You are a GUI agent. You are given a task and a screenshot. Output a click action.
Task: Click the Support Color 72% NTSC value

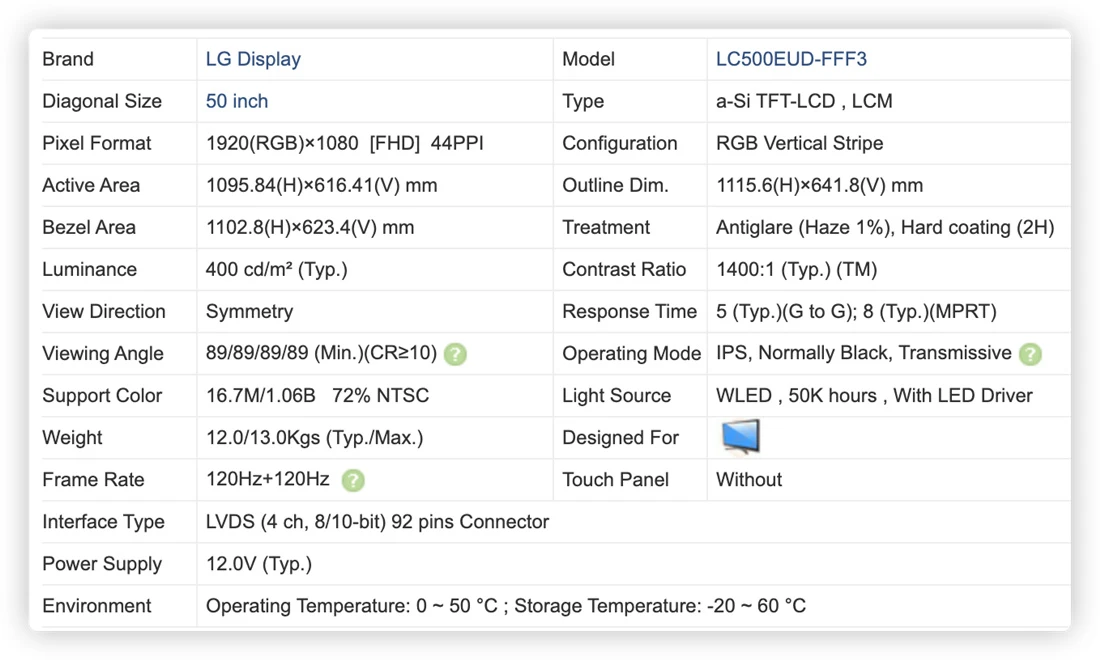380,396
